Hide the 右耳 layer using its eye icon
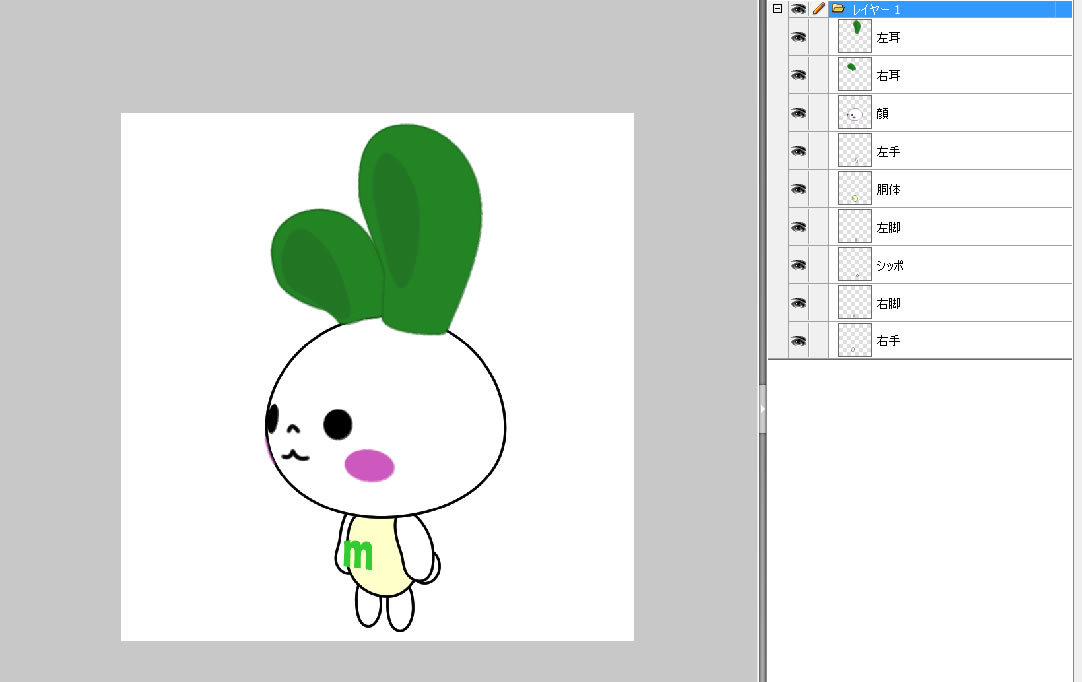Viewport: 1082px width, 682px height. click(x=798, y=75)
